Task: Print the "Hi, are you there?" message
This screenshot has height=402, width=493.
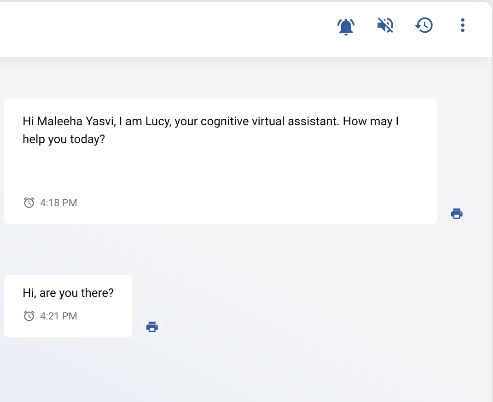Action: click(152, 327)
